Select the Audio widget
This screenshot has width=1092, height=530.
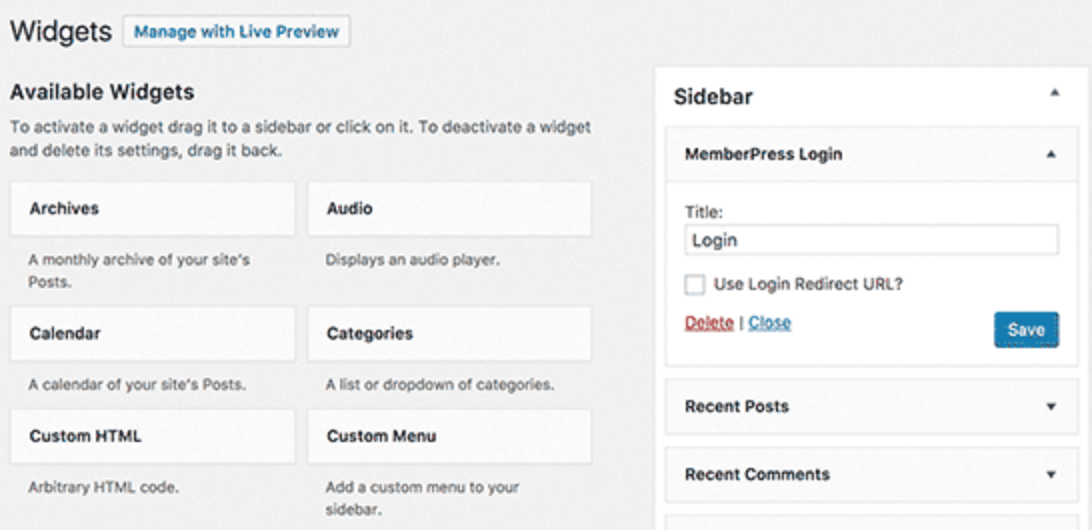coord(449,209)
